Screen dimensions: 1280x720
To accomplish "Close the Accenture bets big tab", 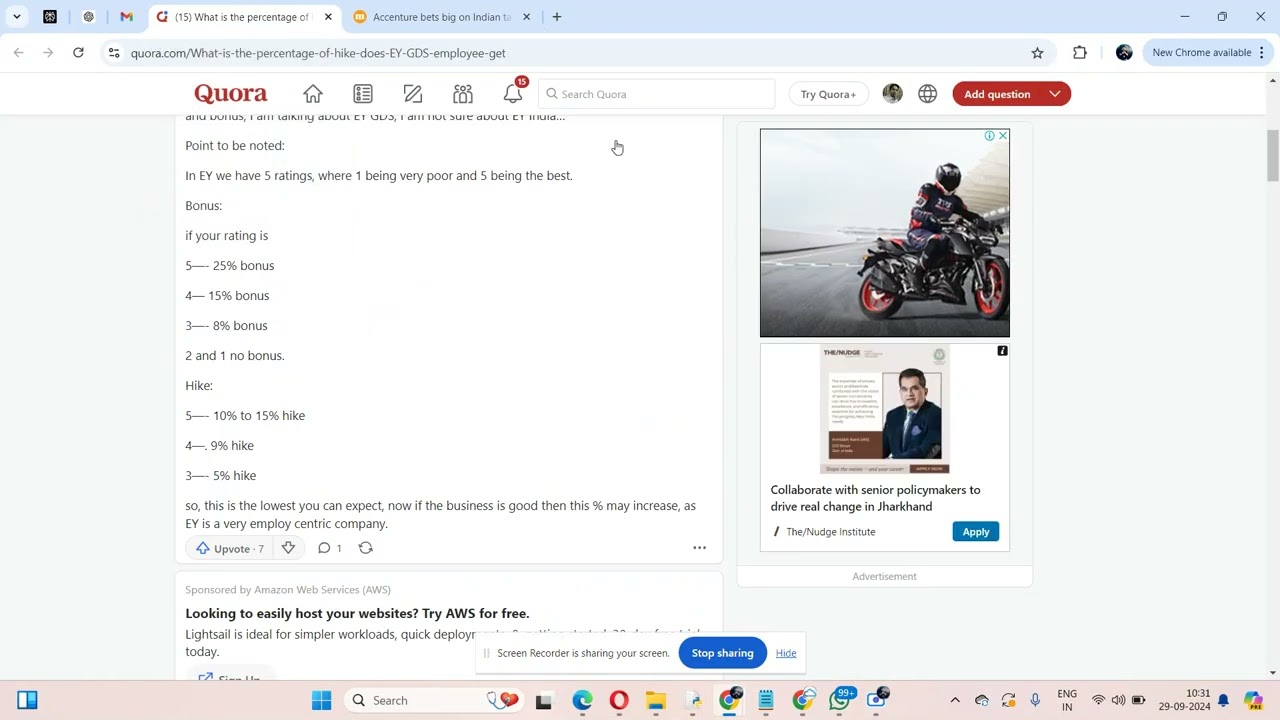I will pos(527,17).
